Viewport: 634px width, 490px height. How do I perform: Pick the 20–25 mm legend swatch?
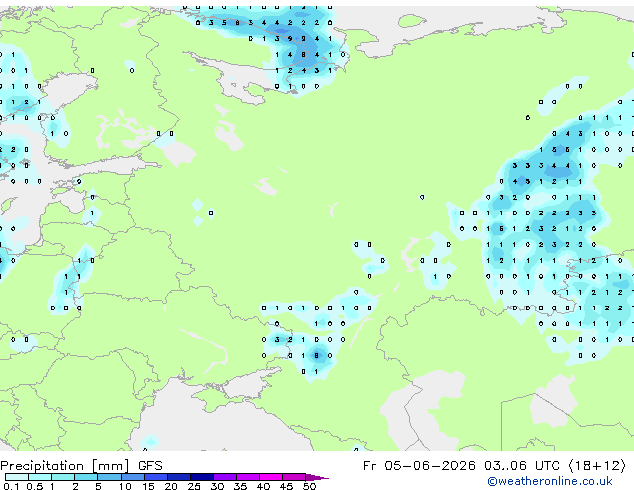click(179, 477)
